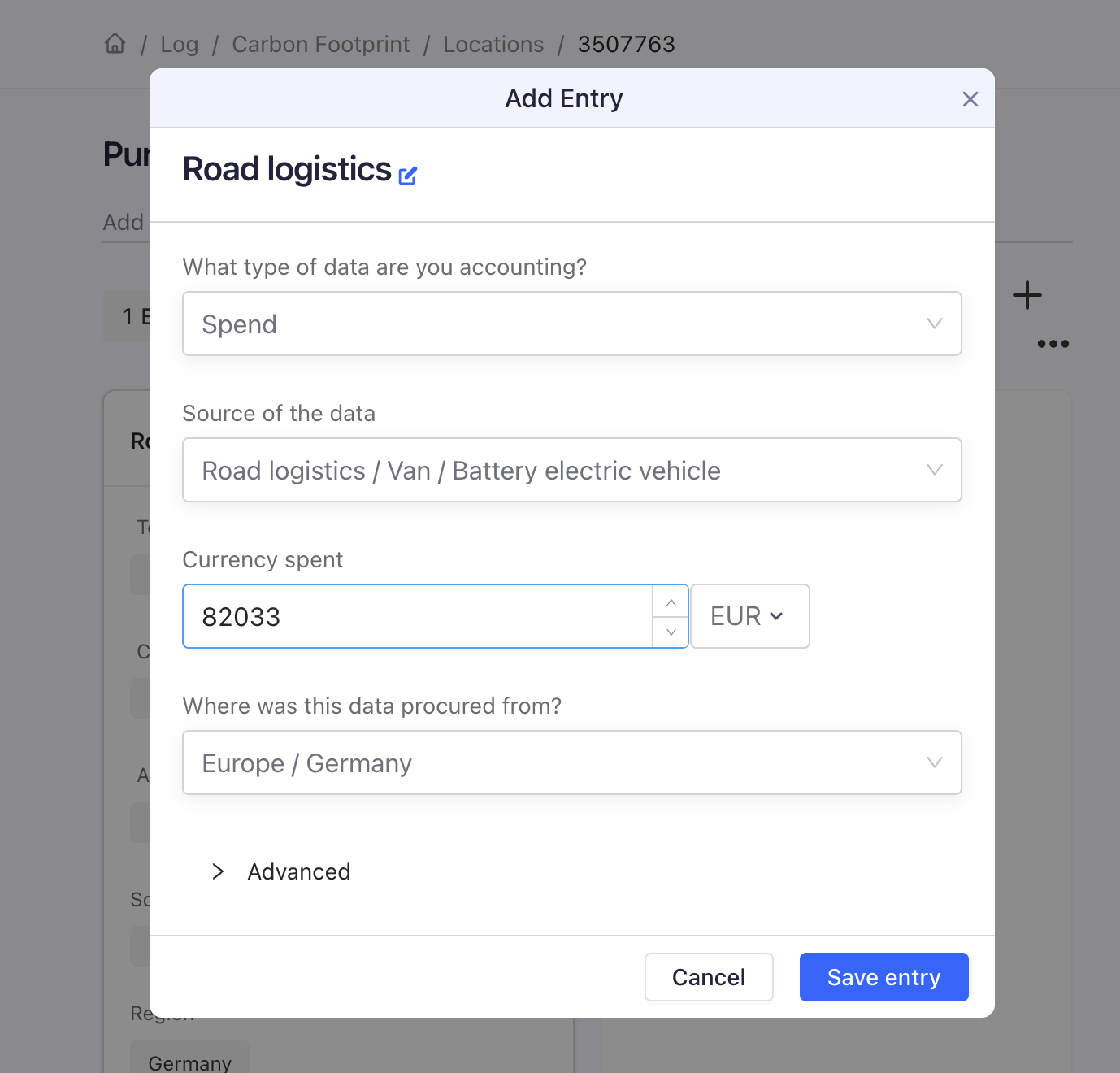Change the EUR currency selector
The image size is (1120, 1073).
749,616
